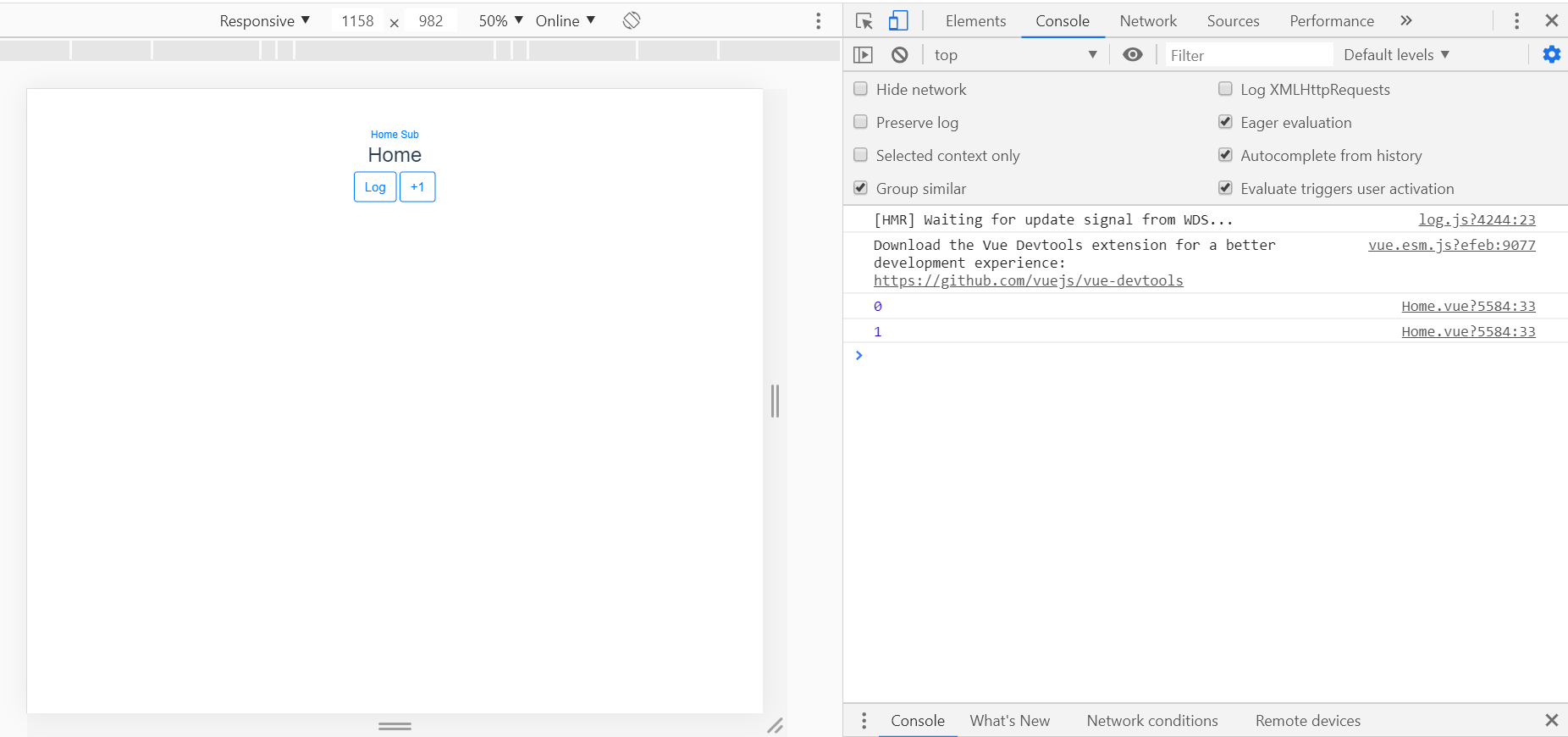Open the Default levels dropdown
This screenshot has width=1568, height=737.
click(x=1396, y=55)
